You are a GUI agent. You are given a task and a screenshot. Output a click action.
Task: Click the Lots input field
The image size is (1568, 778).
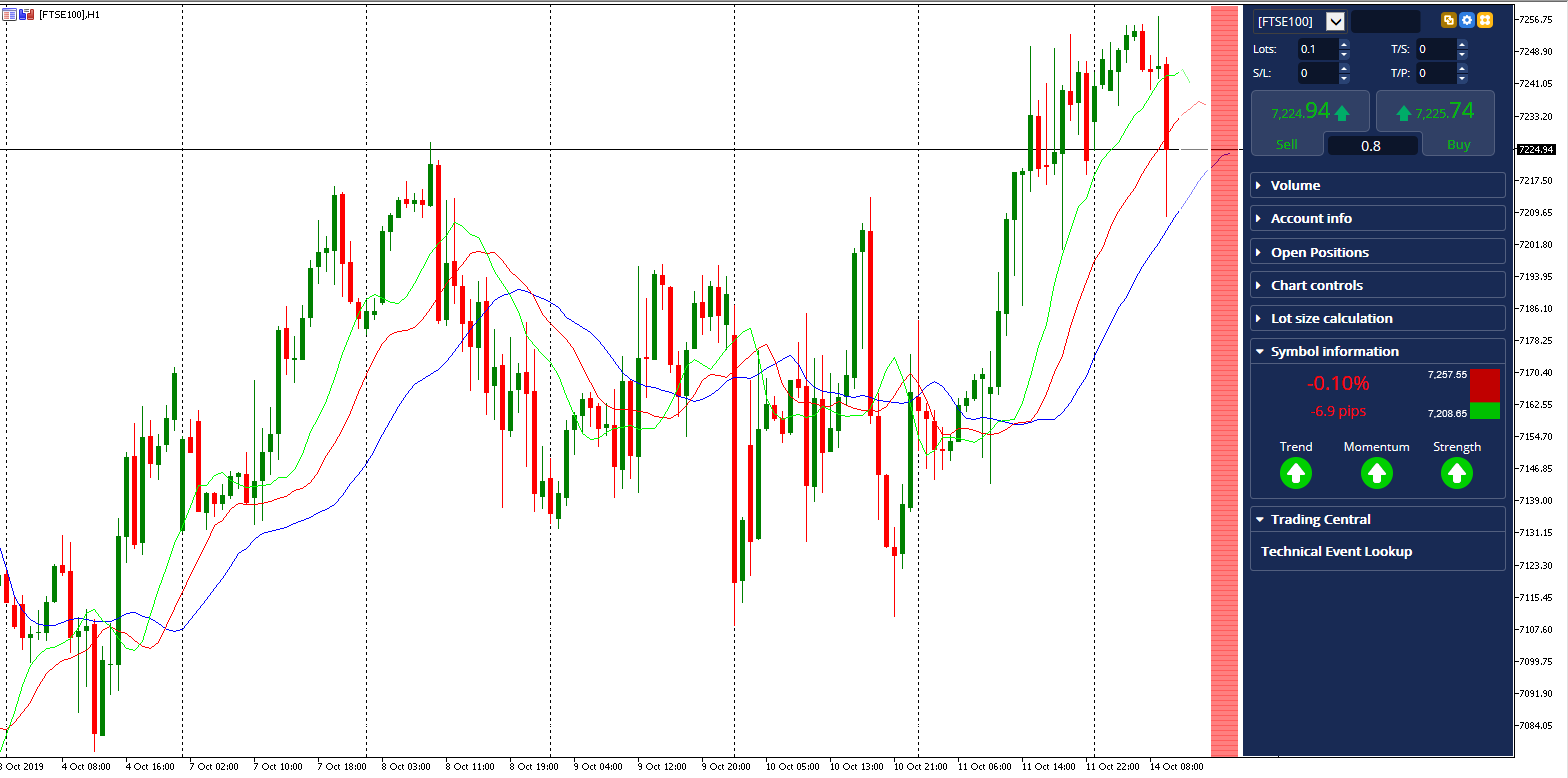click(1317, 49)
